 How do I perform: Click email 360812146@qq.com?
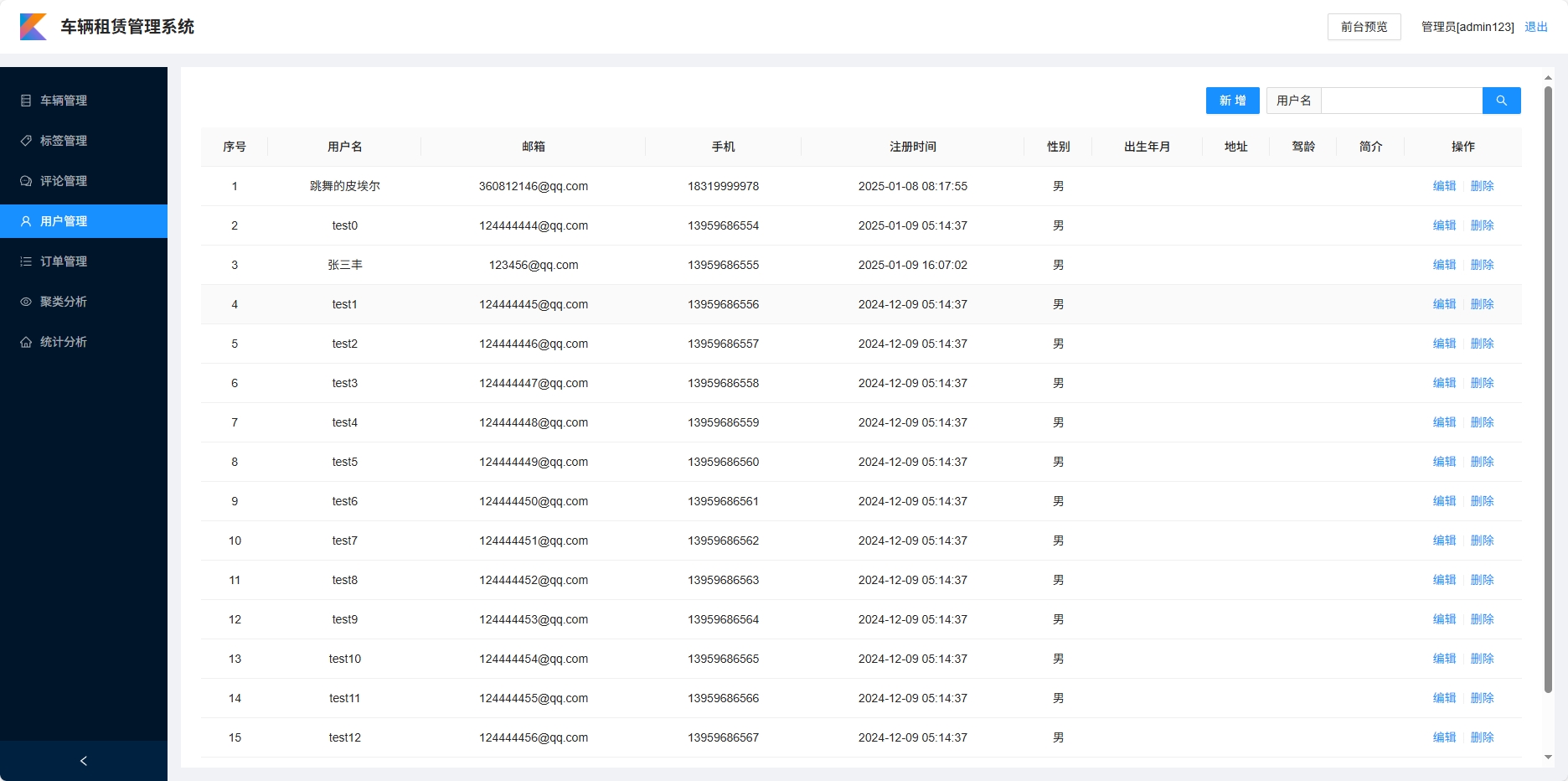[x=534, y=186]
